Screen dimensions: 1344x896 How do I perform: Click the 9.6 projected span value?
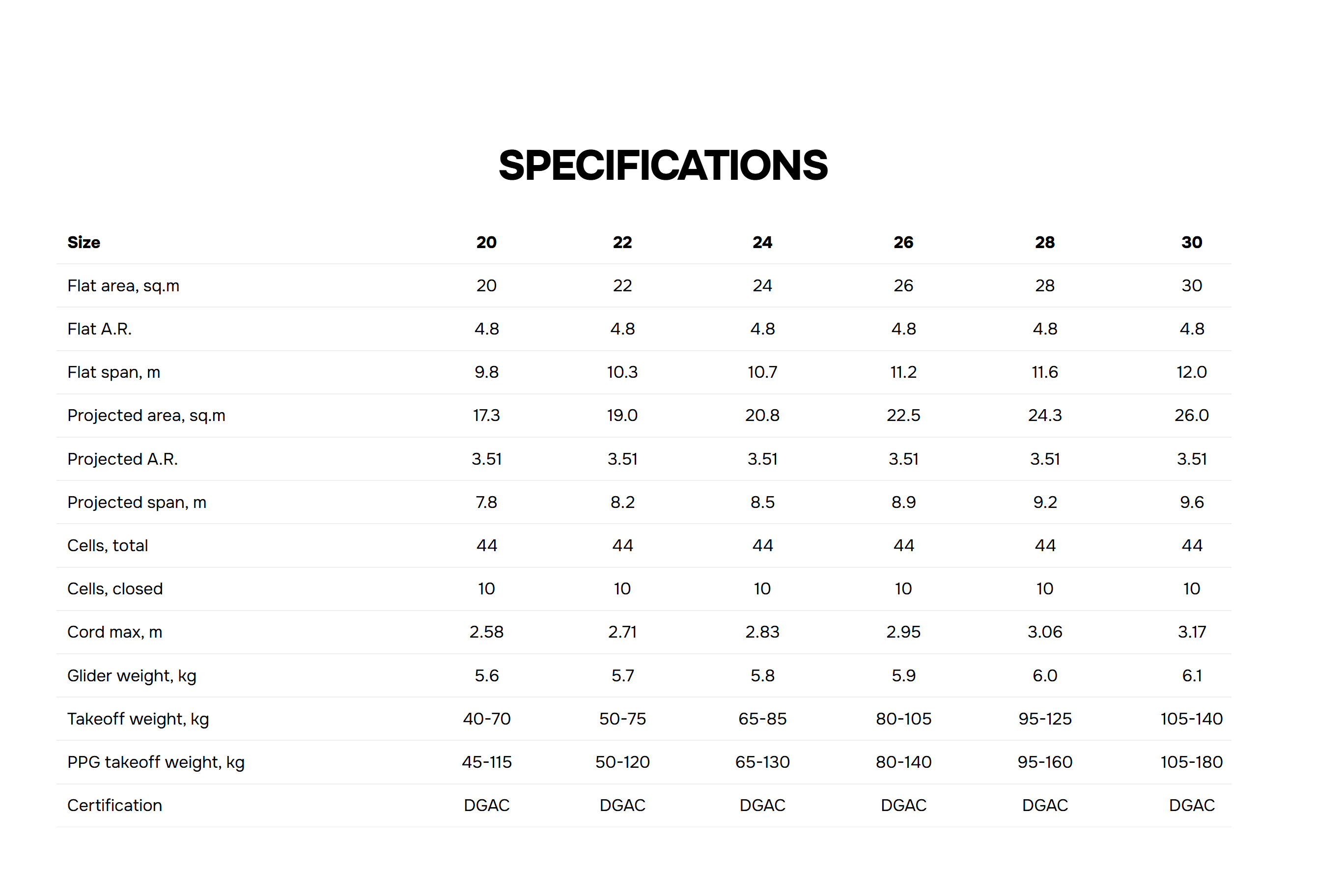click(1191, 503)
